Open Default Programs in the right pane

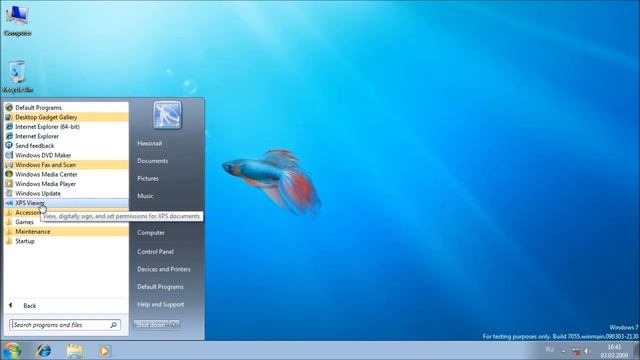[x=160, y=287]
